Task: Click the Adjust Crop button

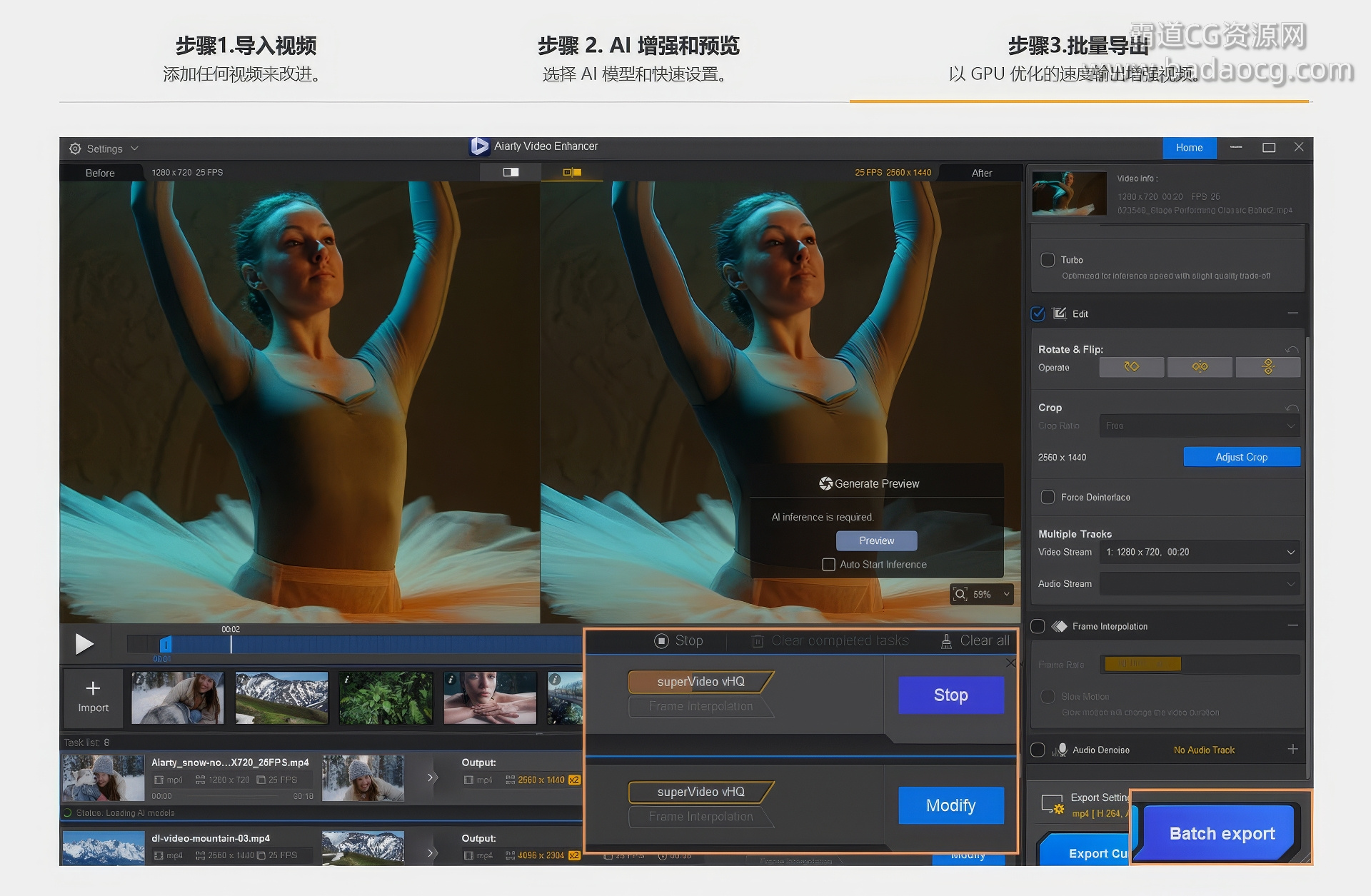Action: click(x=1242, y=457)
